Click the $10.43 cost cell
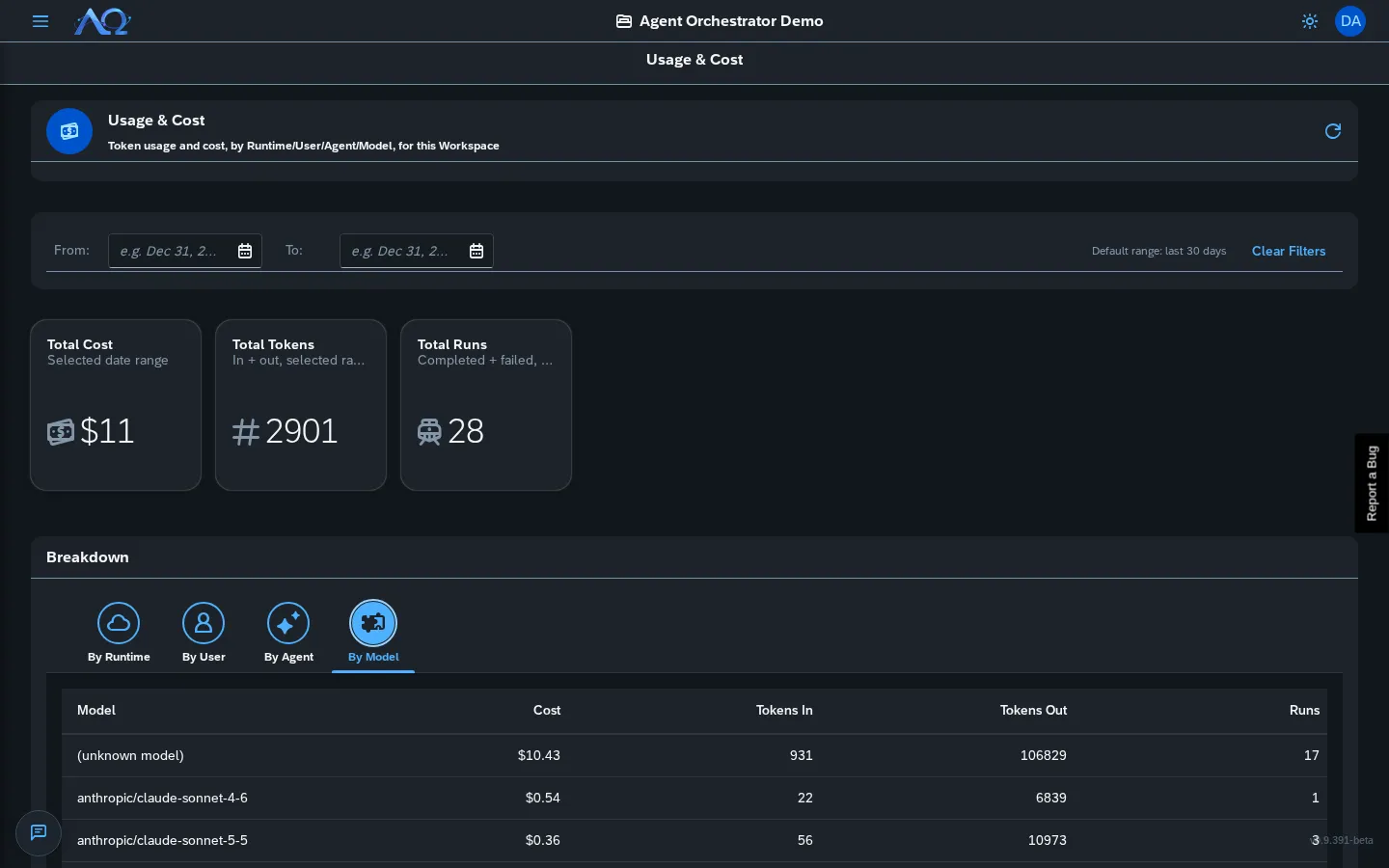1389x868 pixels. coord(538,755)
